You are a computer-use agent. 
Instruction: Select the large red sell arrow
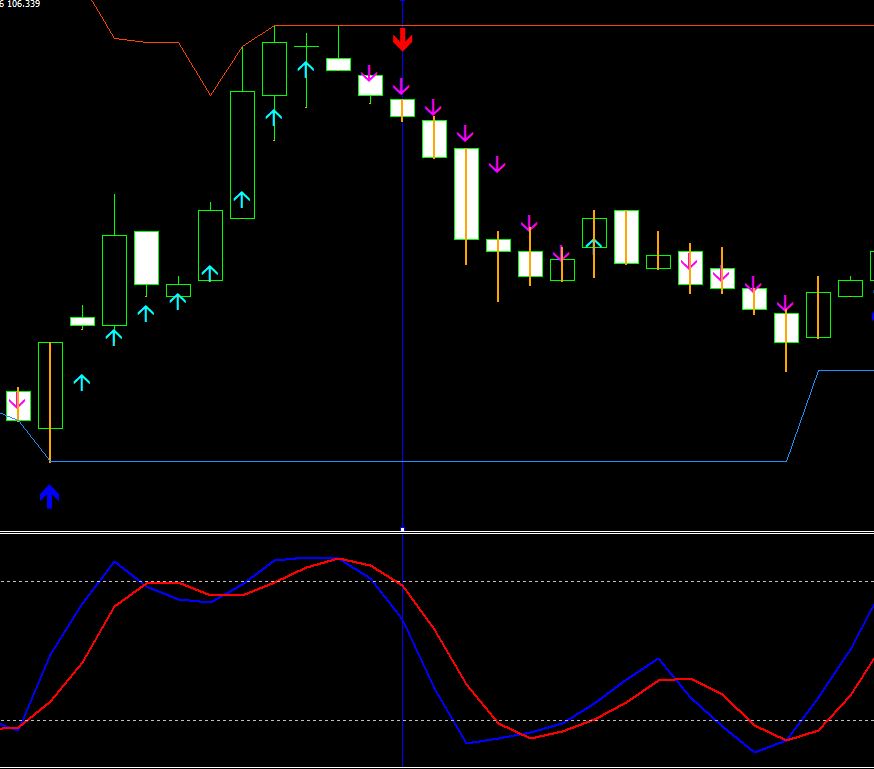click(x=402, y=39)
